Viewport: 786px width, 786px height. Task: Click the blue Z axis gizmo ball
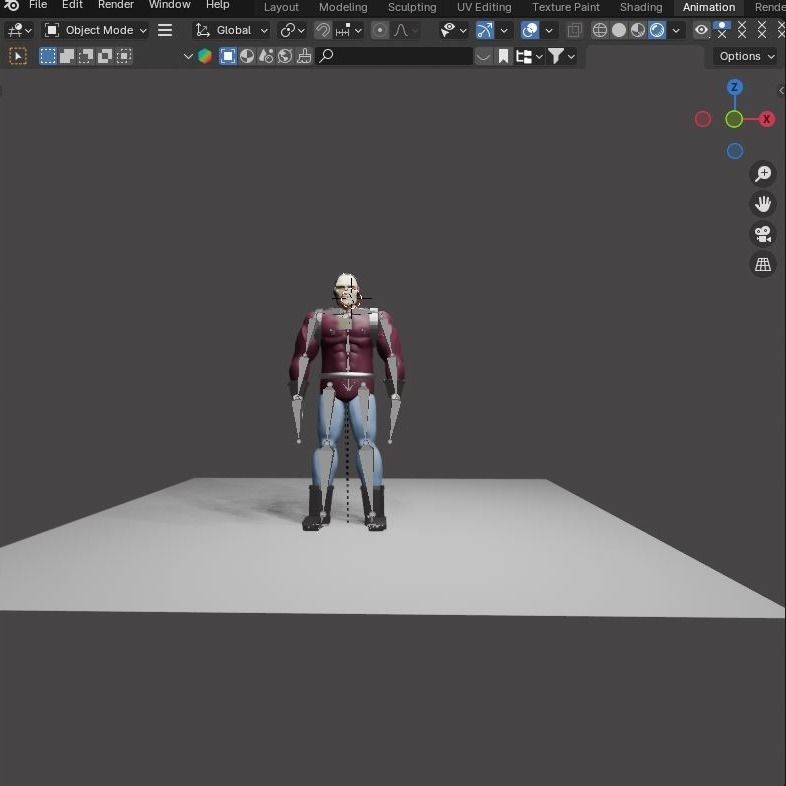734,87
